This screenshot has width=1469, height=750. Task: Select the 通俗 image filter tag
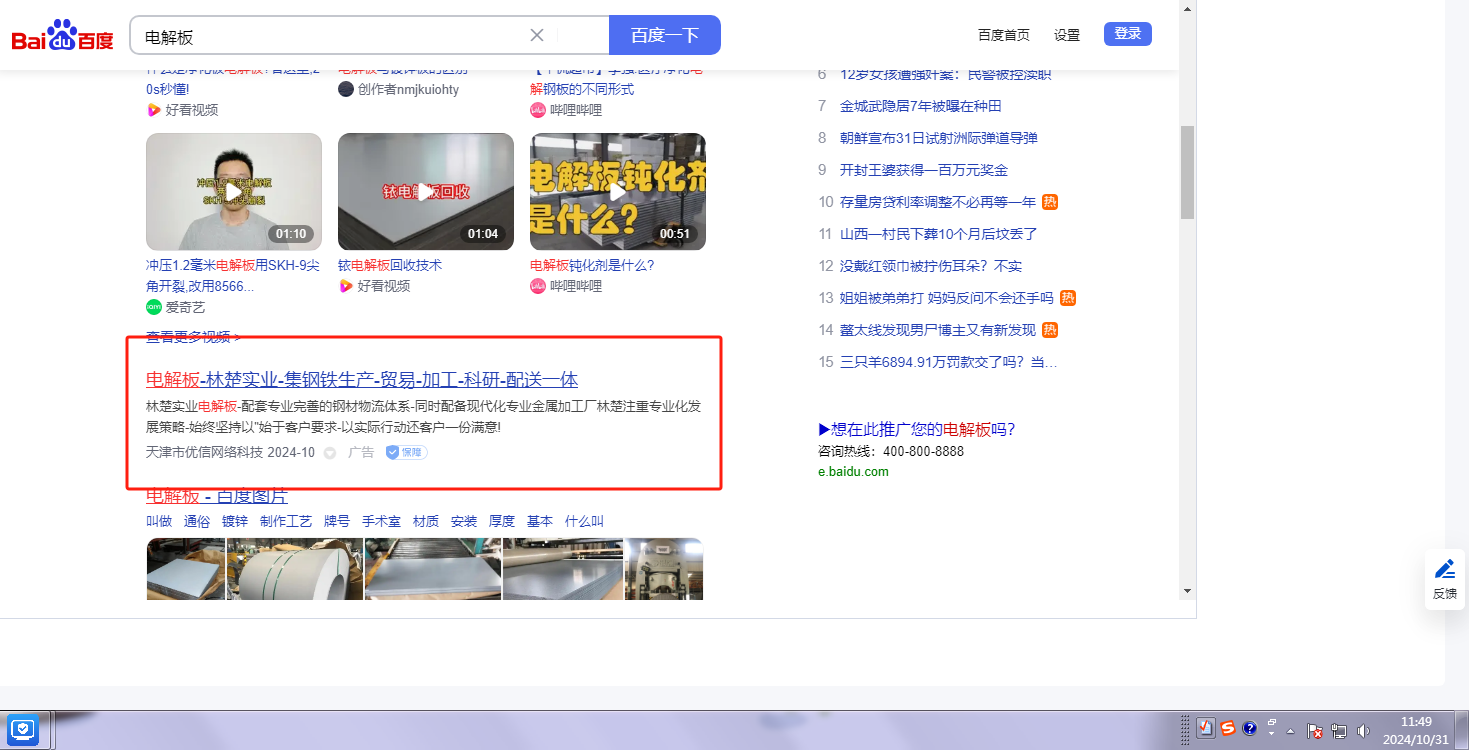pos(197,522)
